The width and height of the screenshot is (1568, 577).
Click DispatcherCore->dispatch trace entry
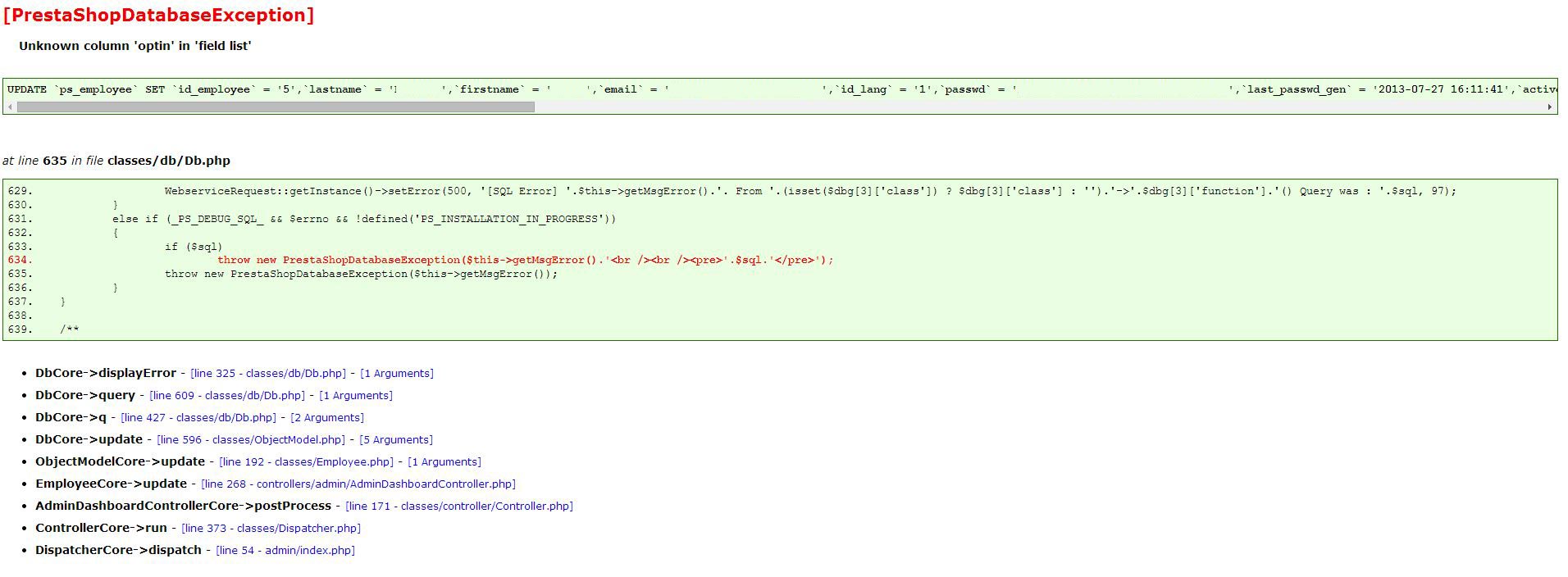(x=118, y=550)
